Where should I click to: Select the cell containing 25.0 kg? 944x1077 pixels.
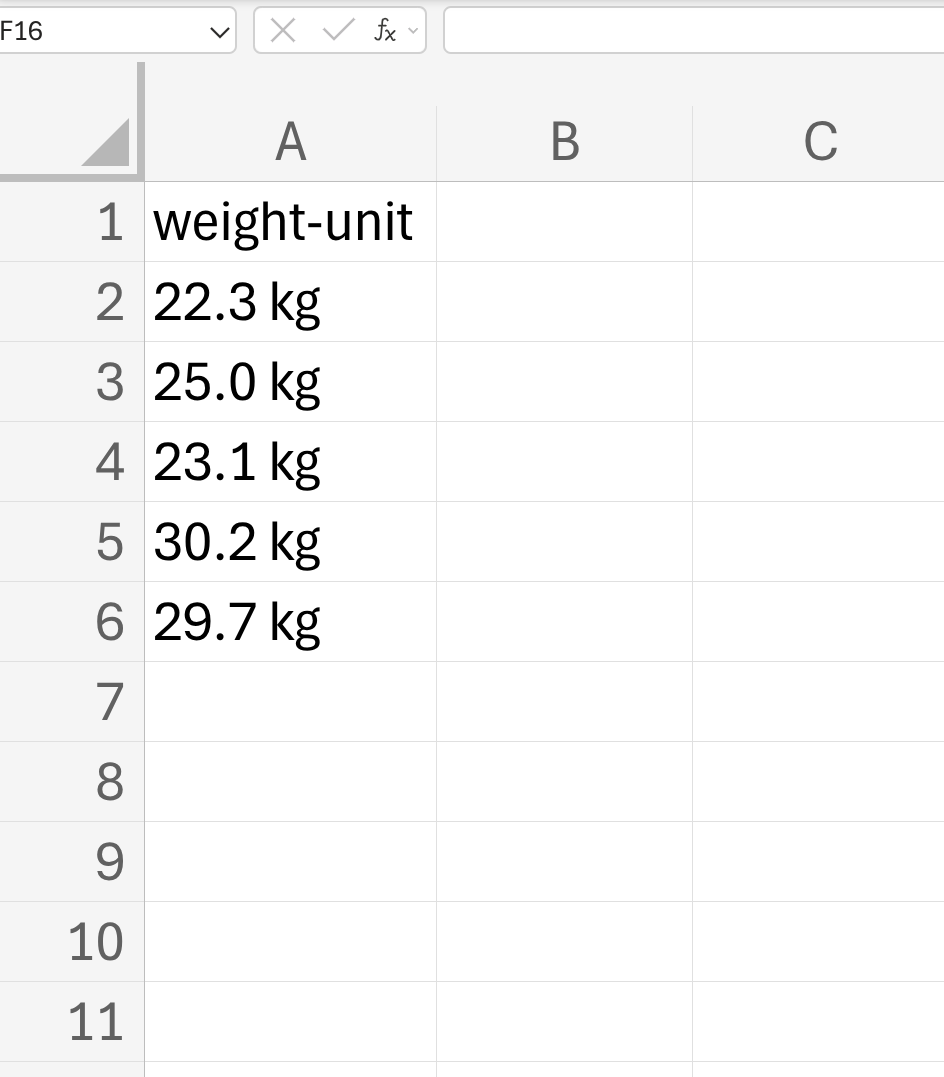(x=291, y=382)
